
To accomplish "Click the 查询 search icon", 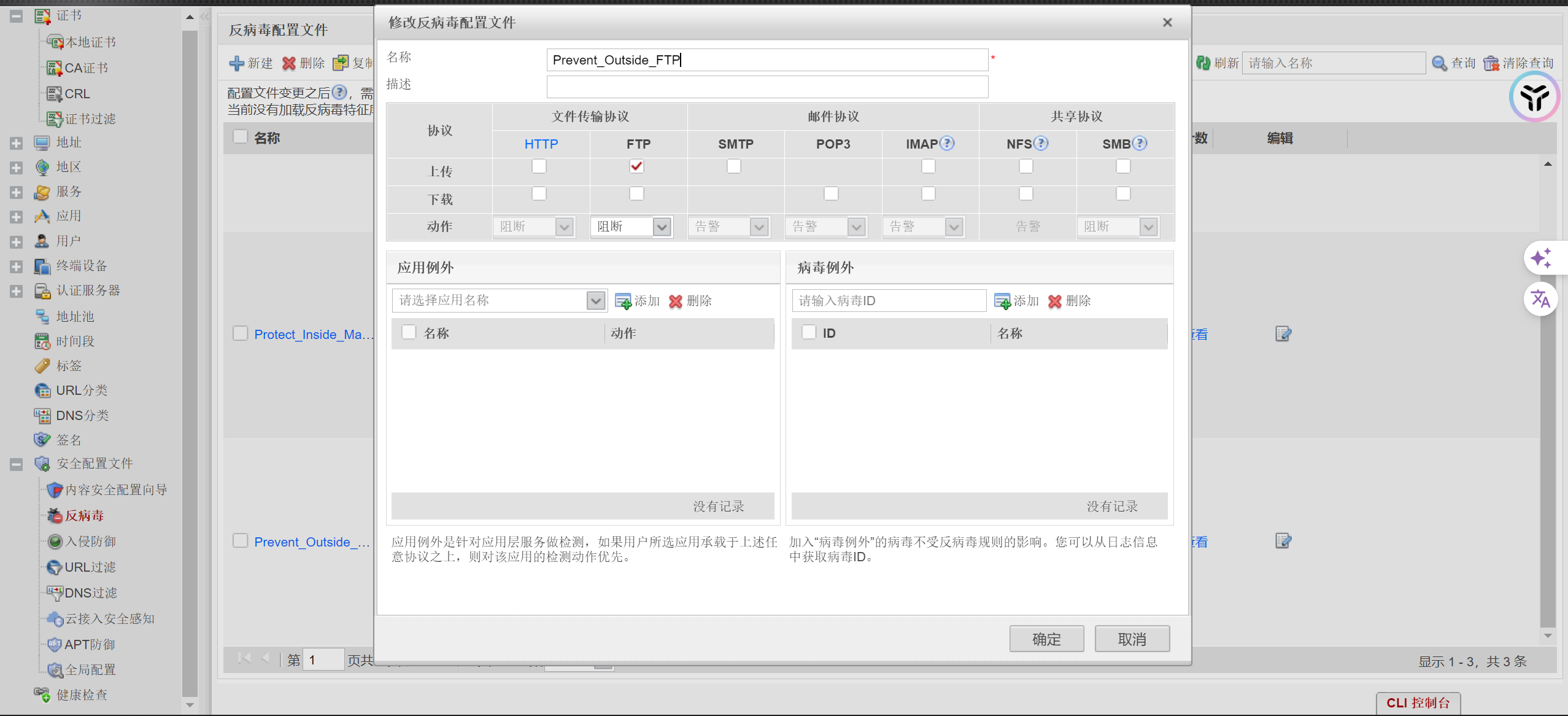I will tap(1439, 63).
